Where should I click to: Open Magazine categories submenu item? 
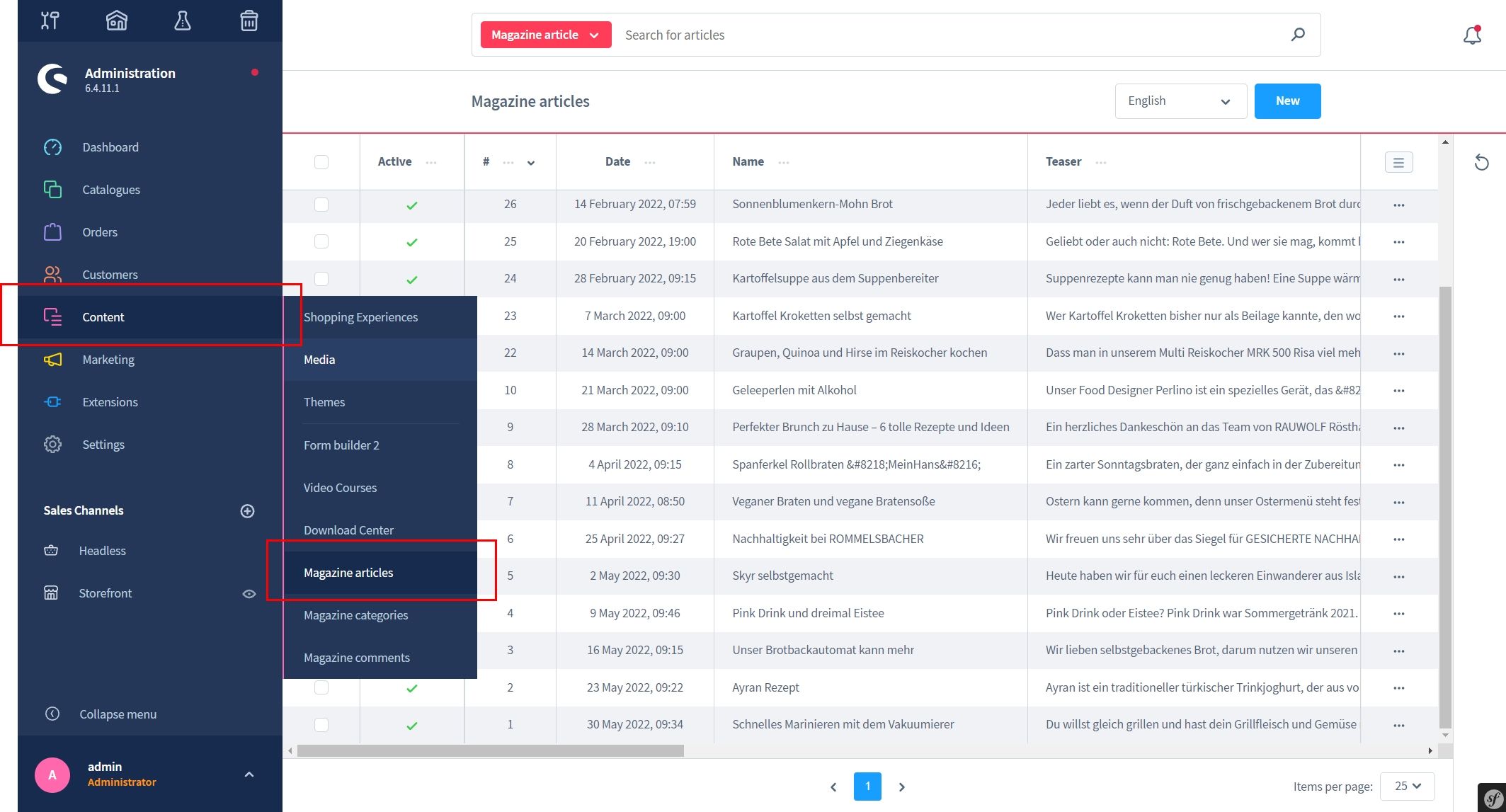(x=355, y=615)
